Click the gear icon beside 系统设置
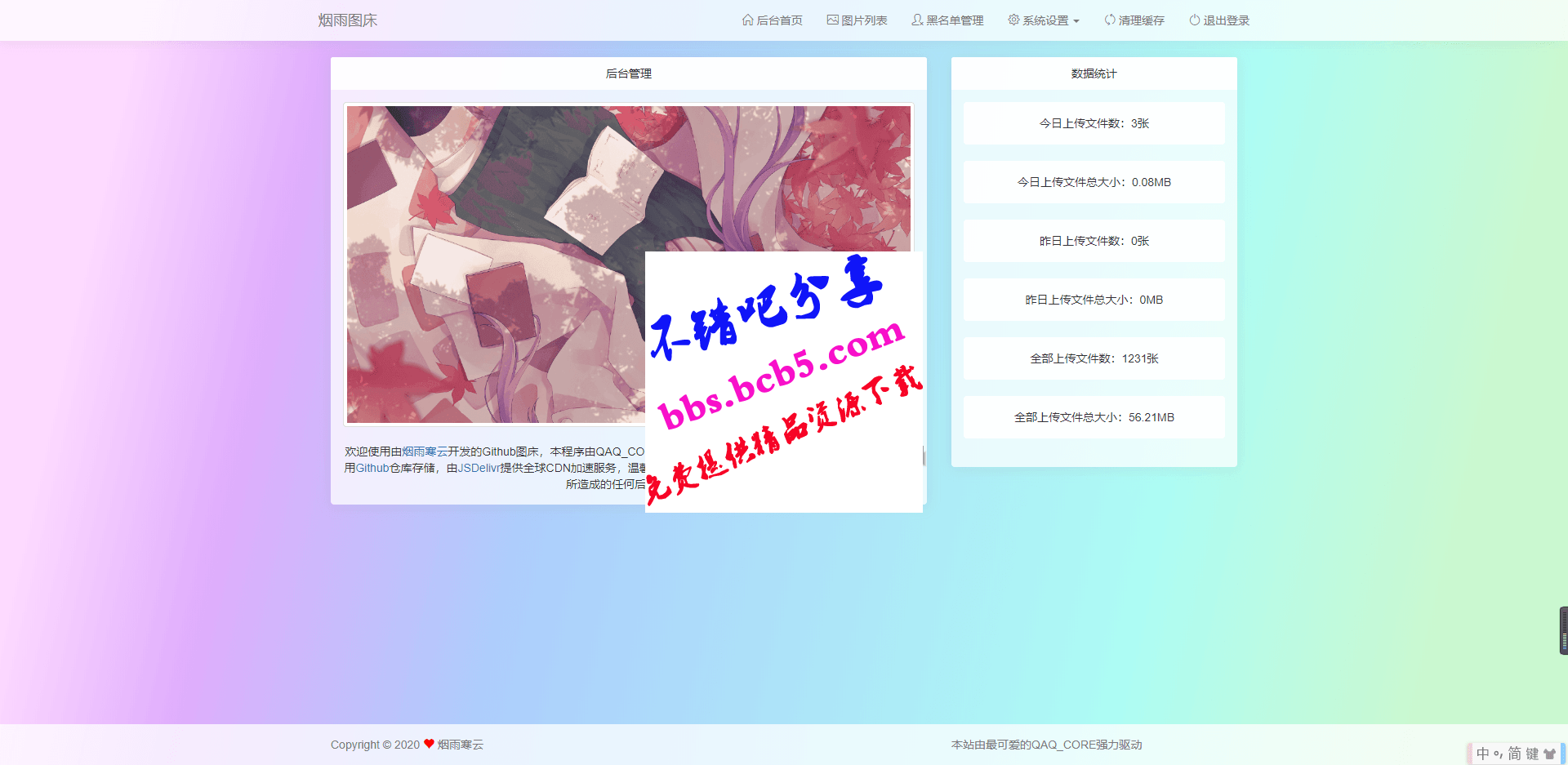1568x765 pixels. coord(1013,20)
